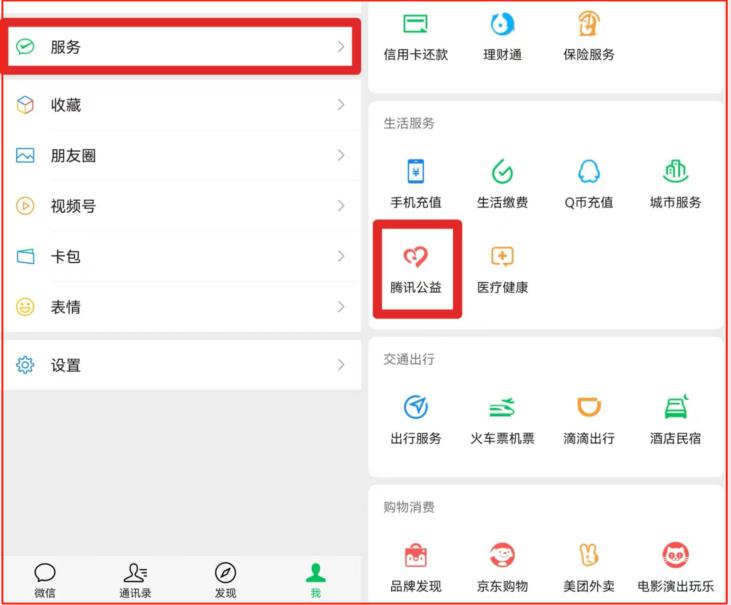The height and width of the screenshot is (605, 731).
Task: Open 城市服务 city services icon
Action: [676, 171]
